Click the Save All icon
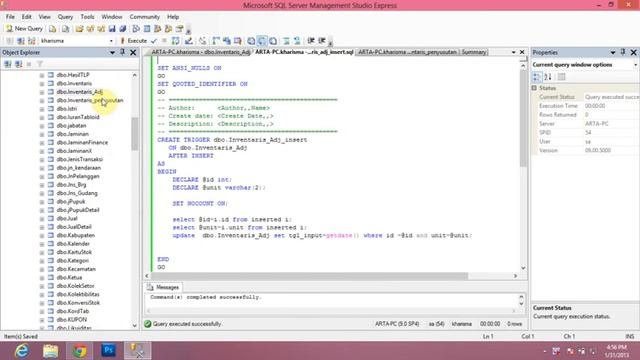 pos(122,29)
